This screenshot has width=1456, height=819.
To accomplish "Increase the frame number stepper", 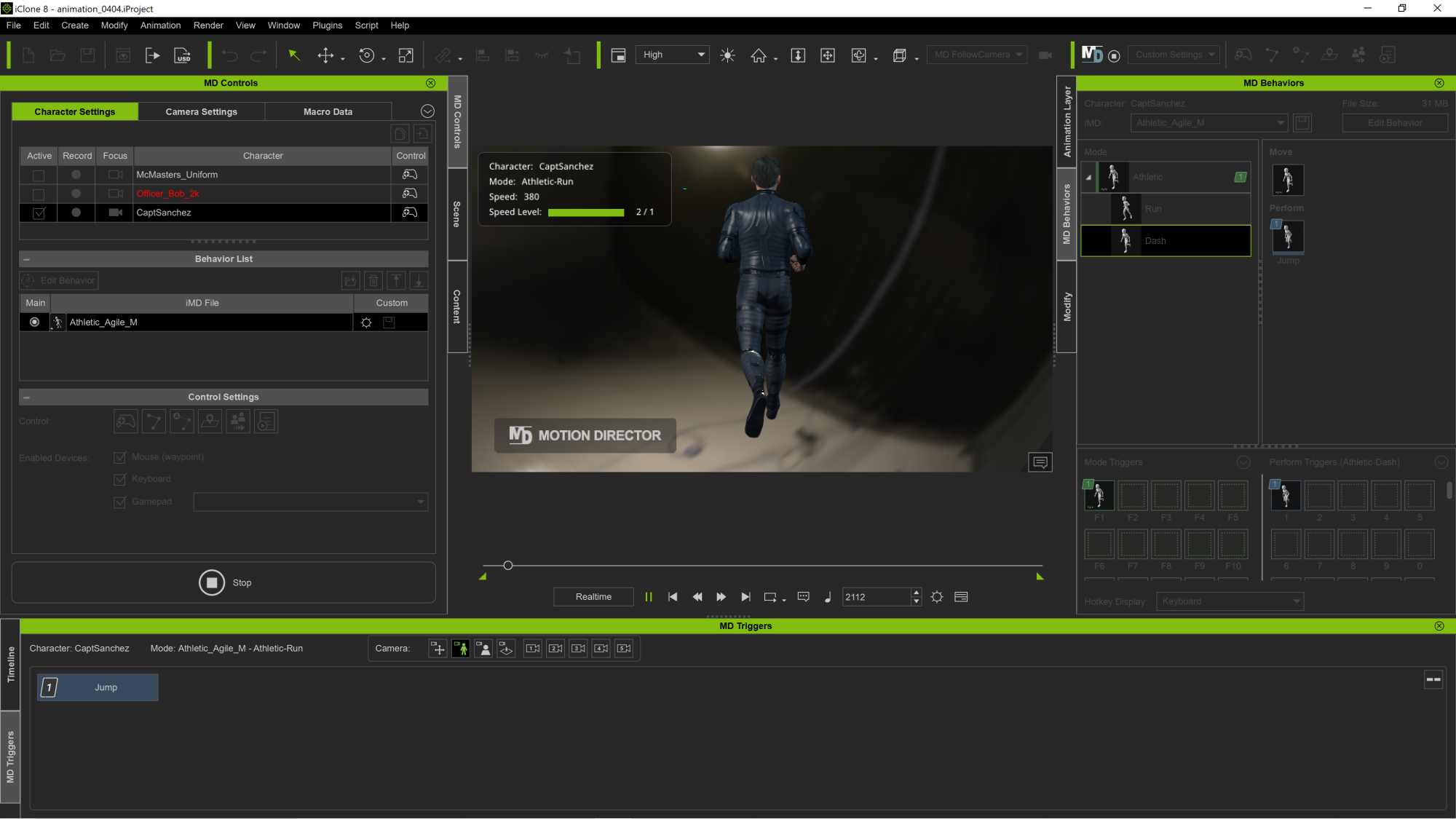I will point(917,593).
